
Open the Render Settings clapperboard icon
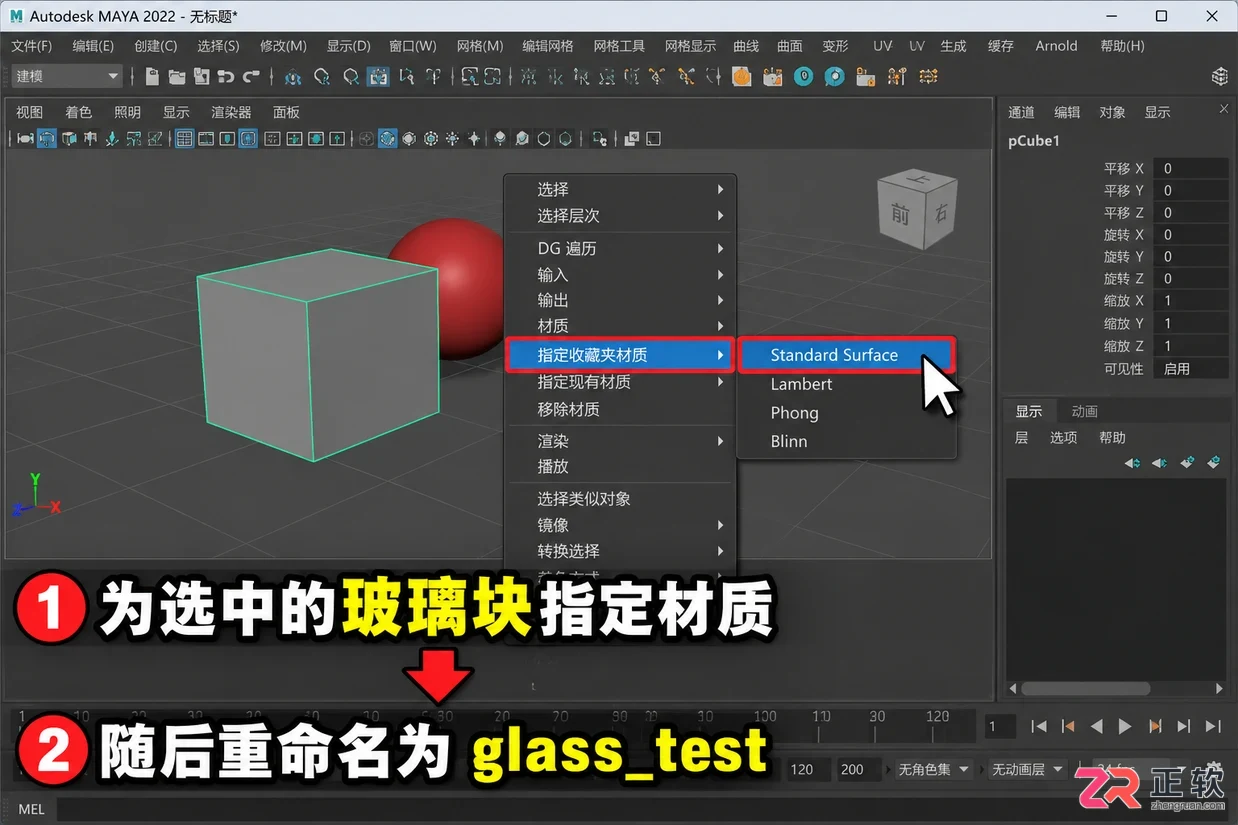[771, 77]
